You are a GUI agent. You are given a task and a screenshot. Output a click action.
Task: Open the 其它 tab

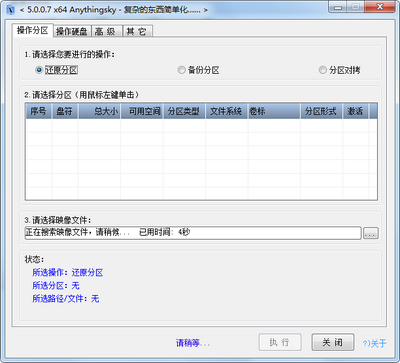[137, 31]
